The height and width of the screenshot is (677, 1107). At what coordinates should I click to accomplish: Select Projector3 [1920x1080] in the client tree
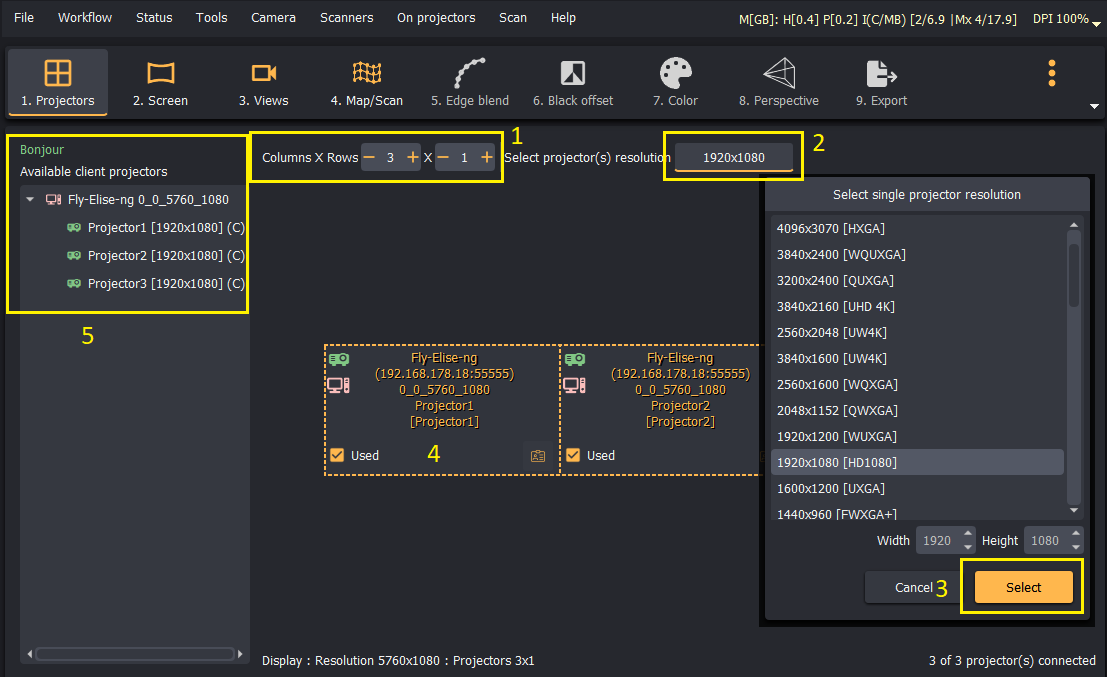pyautogui.click(x=156, y=284)
